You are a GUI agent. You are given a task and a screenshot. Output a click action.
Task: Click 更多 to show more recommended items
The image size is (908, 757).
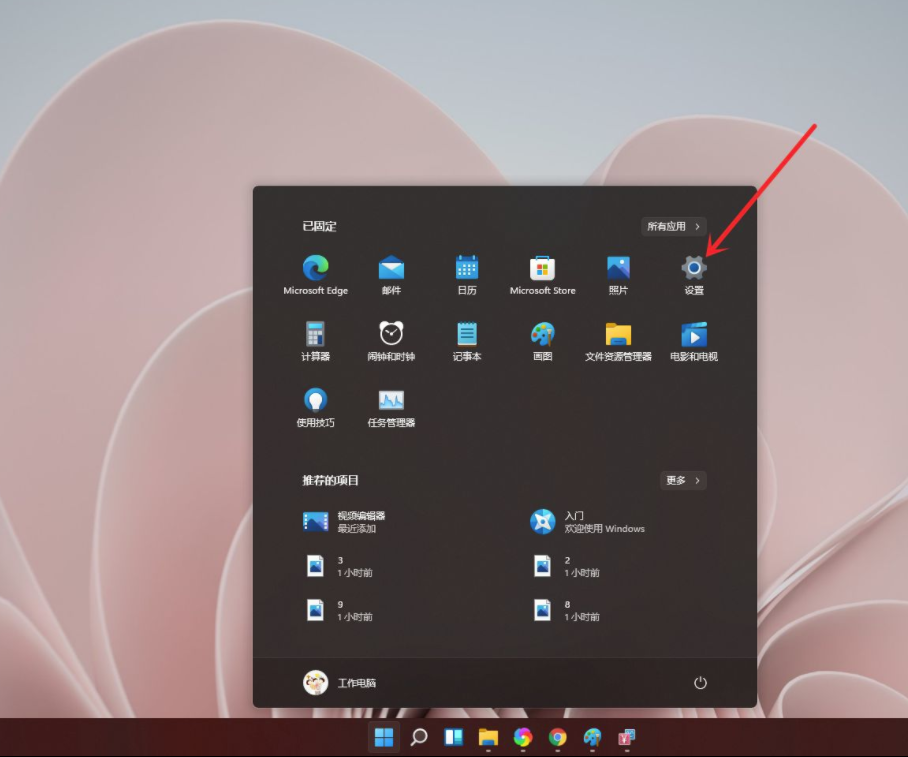click(x=684, y=480)
